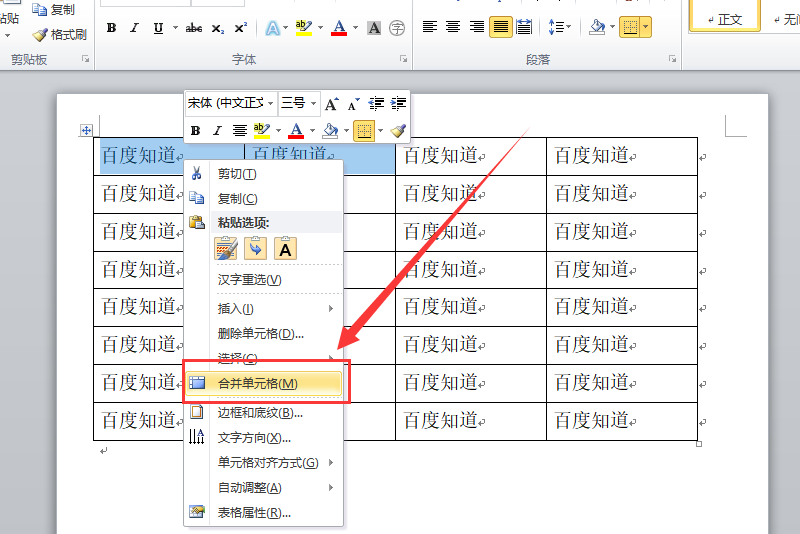
Task: Click the red font color swatch in ribbon
Action: tap(339, 27)
